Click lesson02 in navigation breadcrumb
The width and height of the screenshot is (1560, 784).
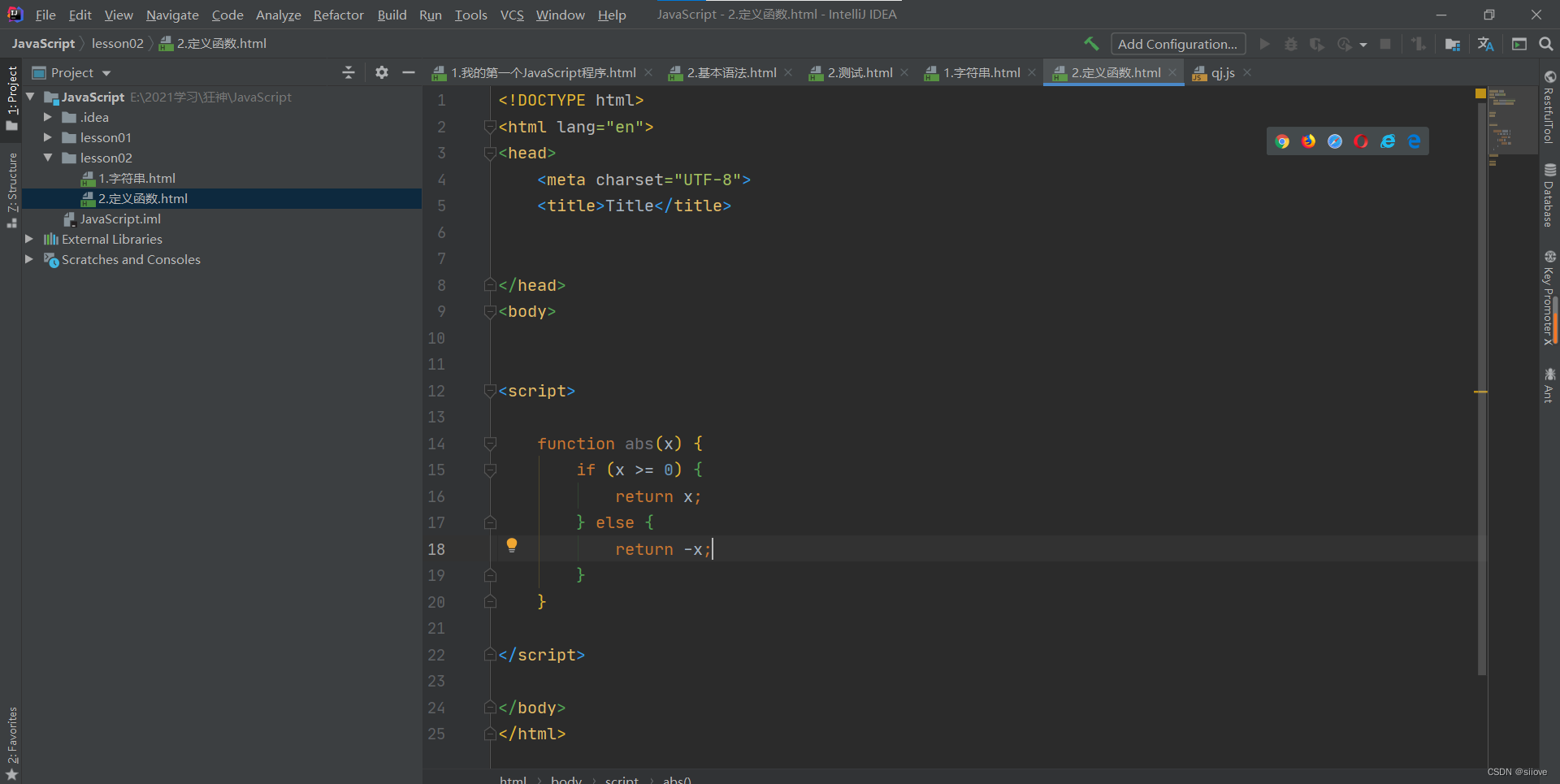(117, 43)
